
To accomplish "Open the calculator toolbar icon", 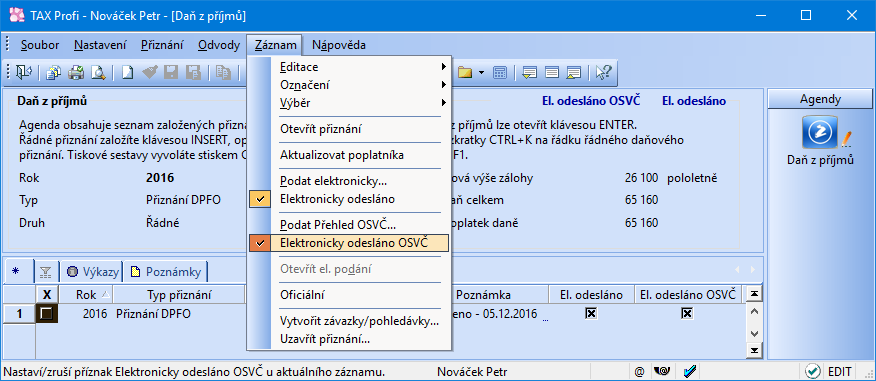I will (x=500, y=72).
